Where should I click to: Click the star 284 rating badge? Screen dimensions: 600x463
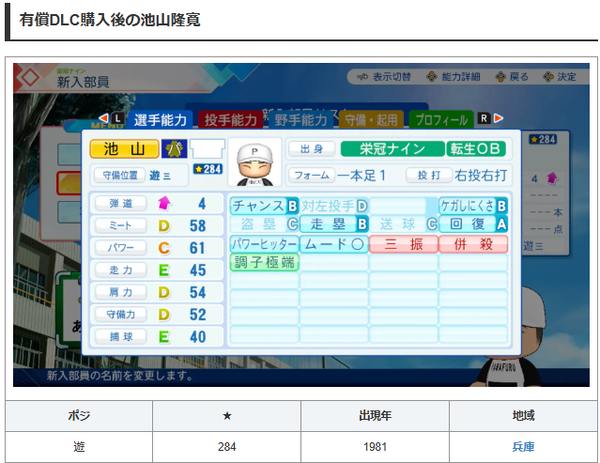208,169
